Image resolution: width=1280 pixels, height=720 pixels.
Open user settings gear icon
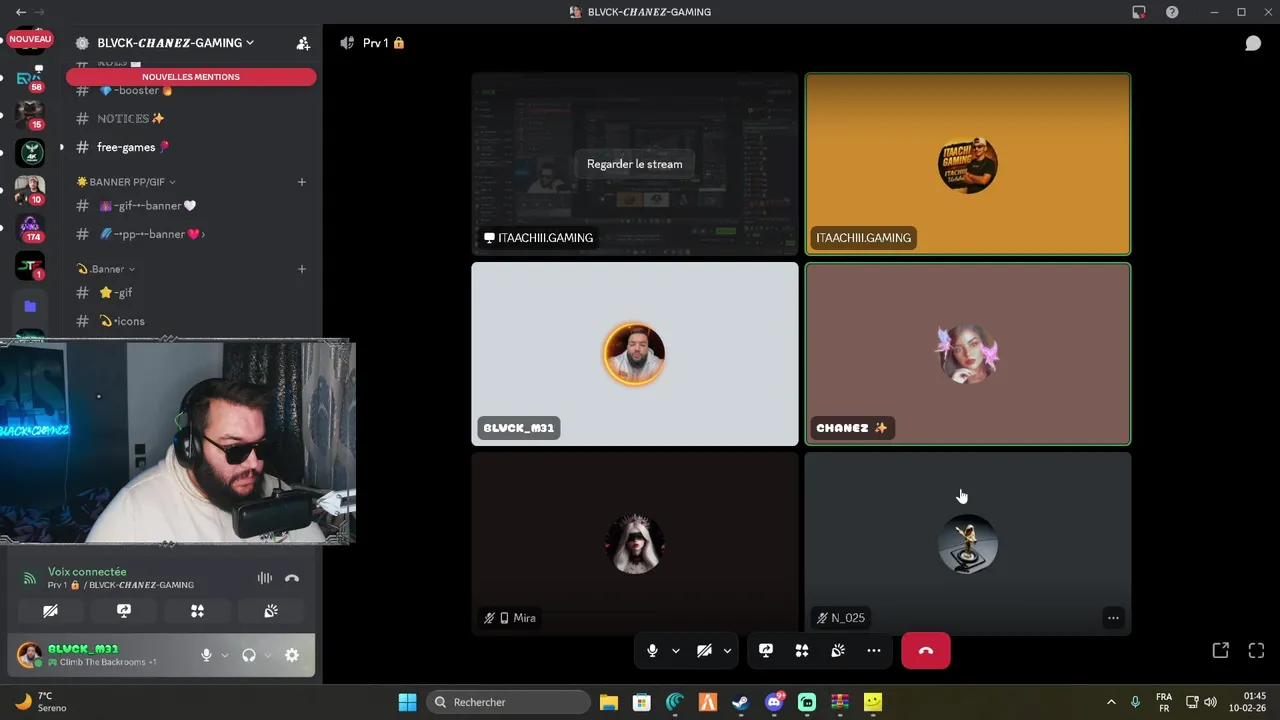pos(292,655)
